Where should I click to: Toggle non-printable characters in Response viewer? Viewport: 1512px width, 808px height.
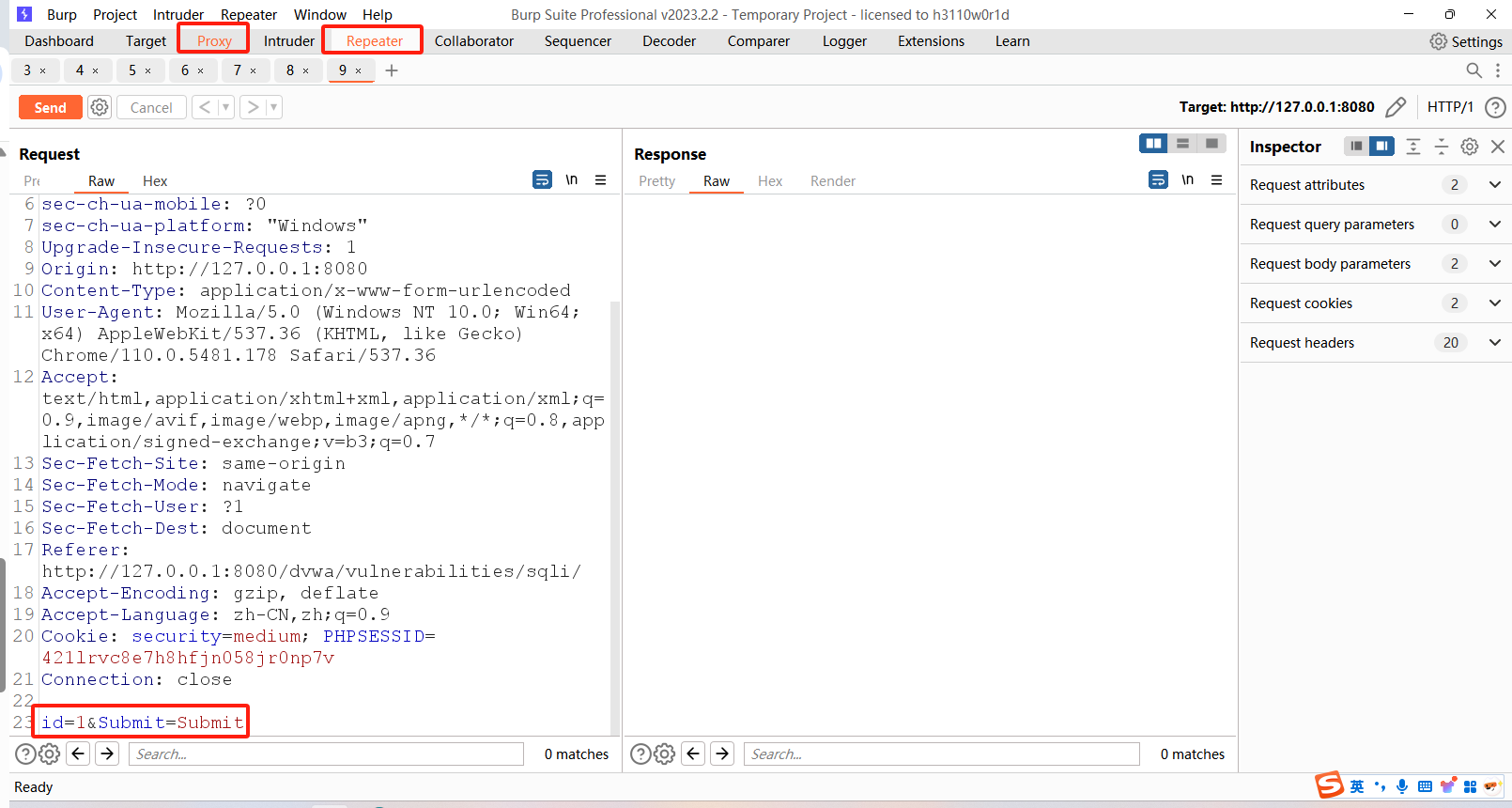click(1187, 179)
